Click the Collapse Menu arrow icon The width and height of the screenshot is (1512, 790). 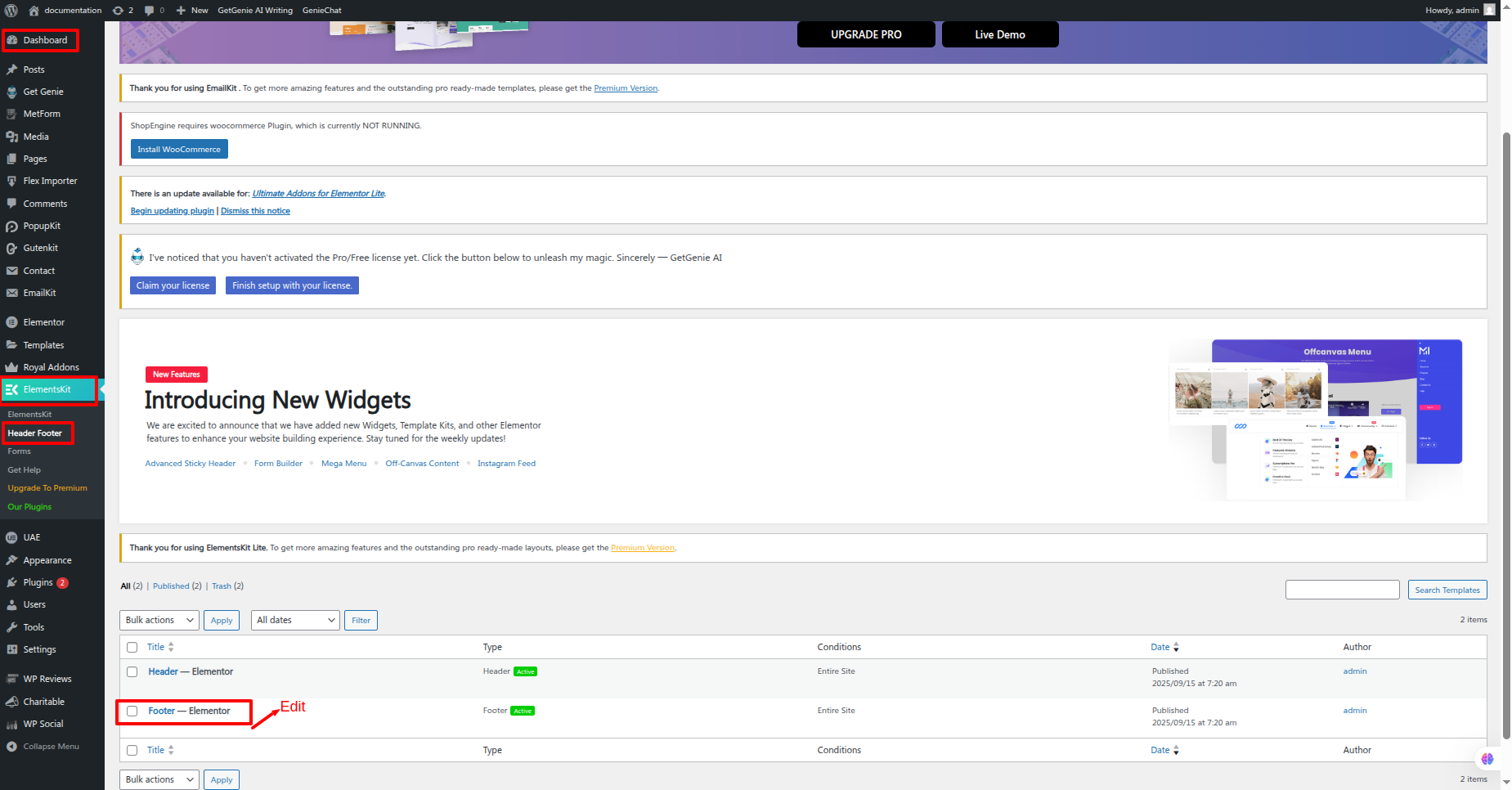(x=12, y=747)
